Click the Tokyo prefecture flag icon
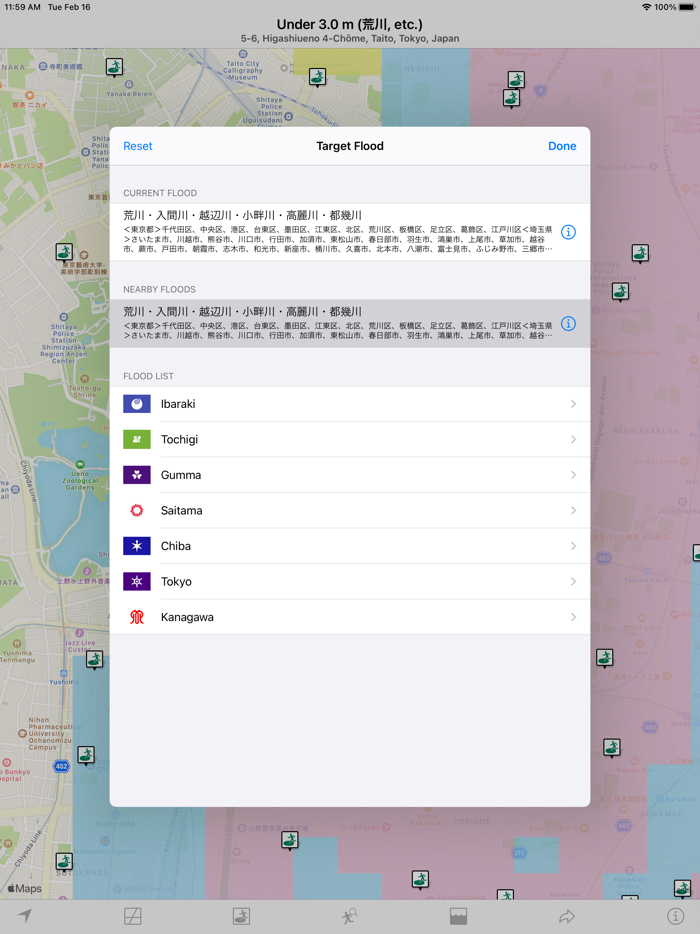This screenshot has width=700, height=934. click(x=136, y=581)
